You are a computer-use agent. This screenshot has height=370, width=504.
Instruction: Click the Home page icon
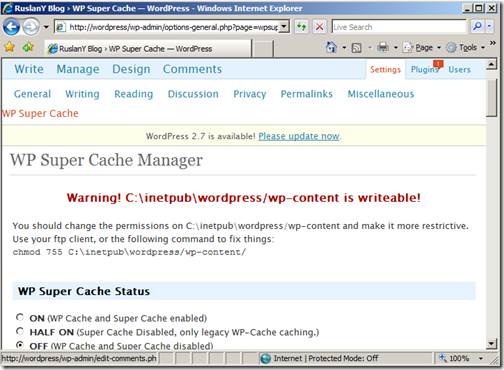pos(331,48)
